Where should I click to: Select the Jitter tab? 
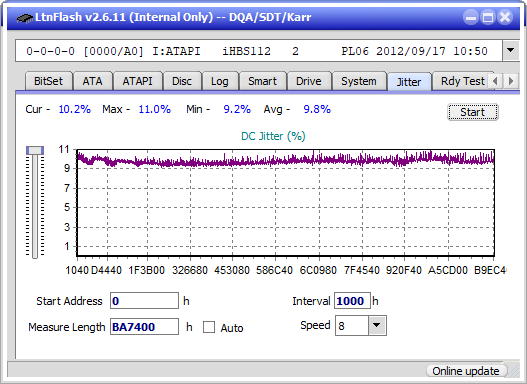[x=409, y=82]
